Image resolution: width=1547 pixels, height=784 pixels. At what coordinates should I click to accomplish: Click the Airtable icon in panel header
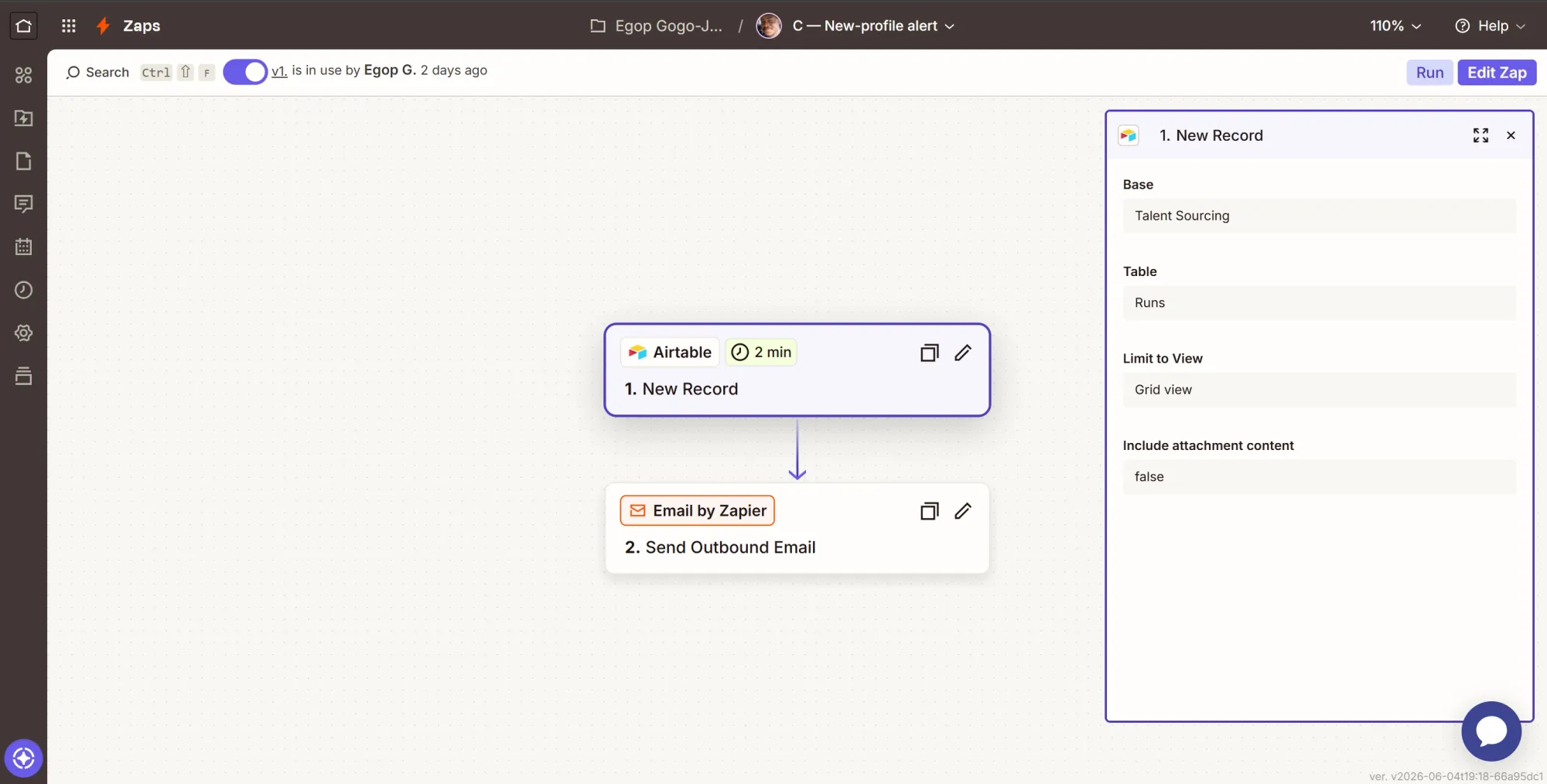point(1129,135)
